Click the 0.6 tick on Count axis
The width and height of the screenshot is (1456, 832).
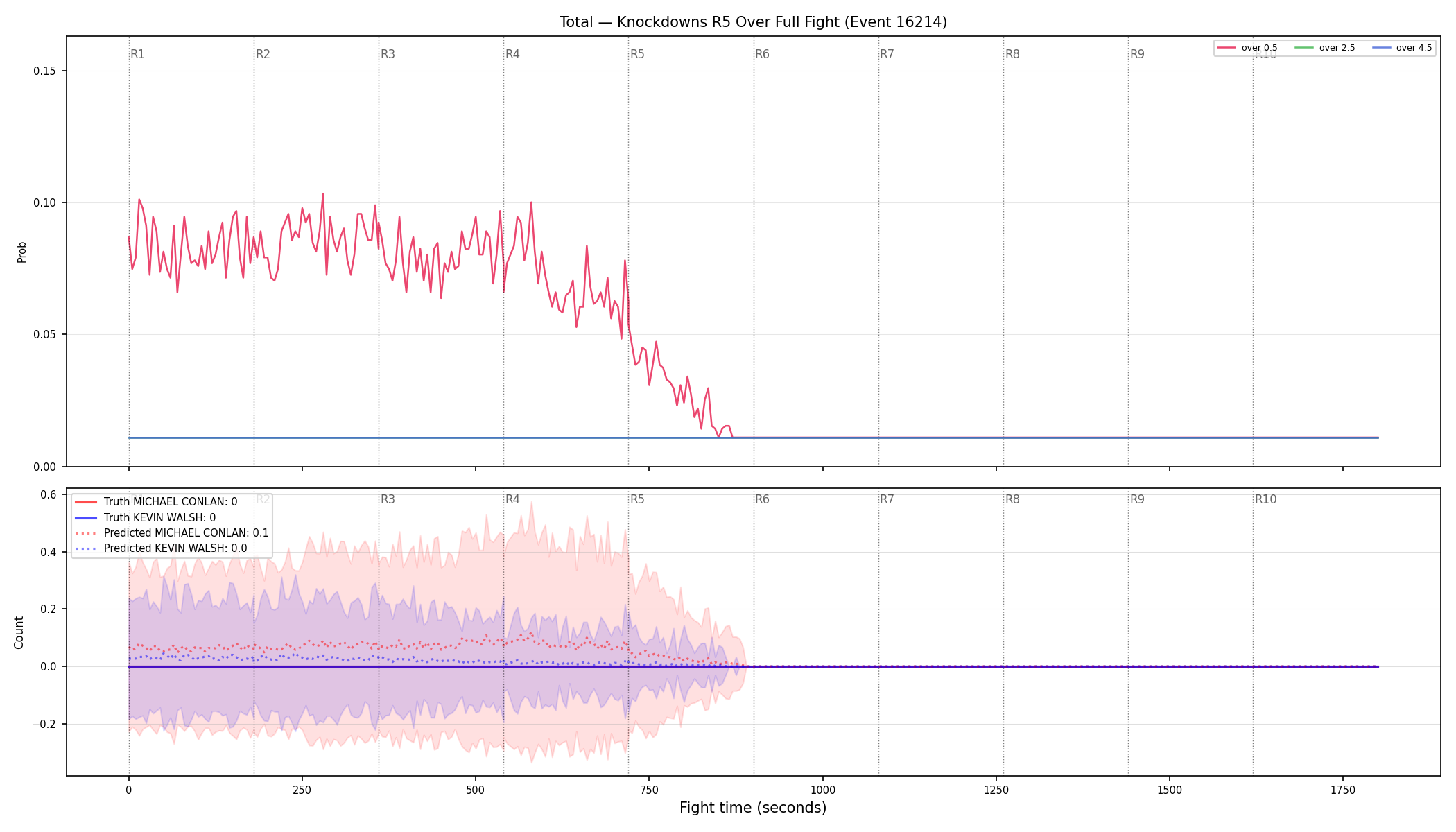[49, 495]
